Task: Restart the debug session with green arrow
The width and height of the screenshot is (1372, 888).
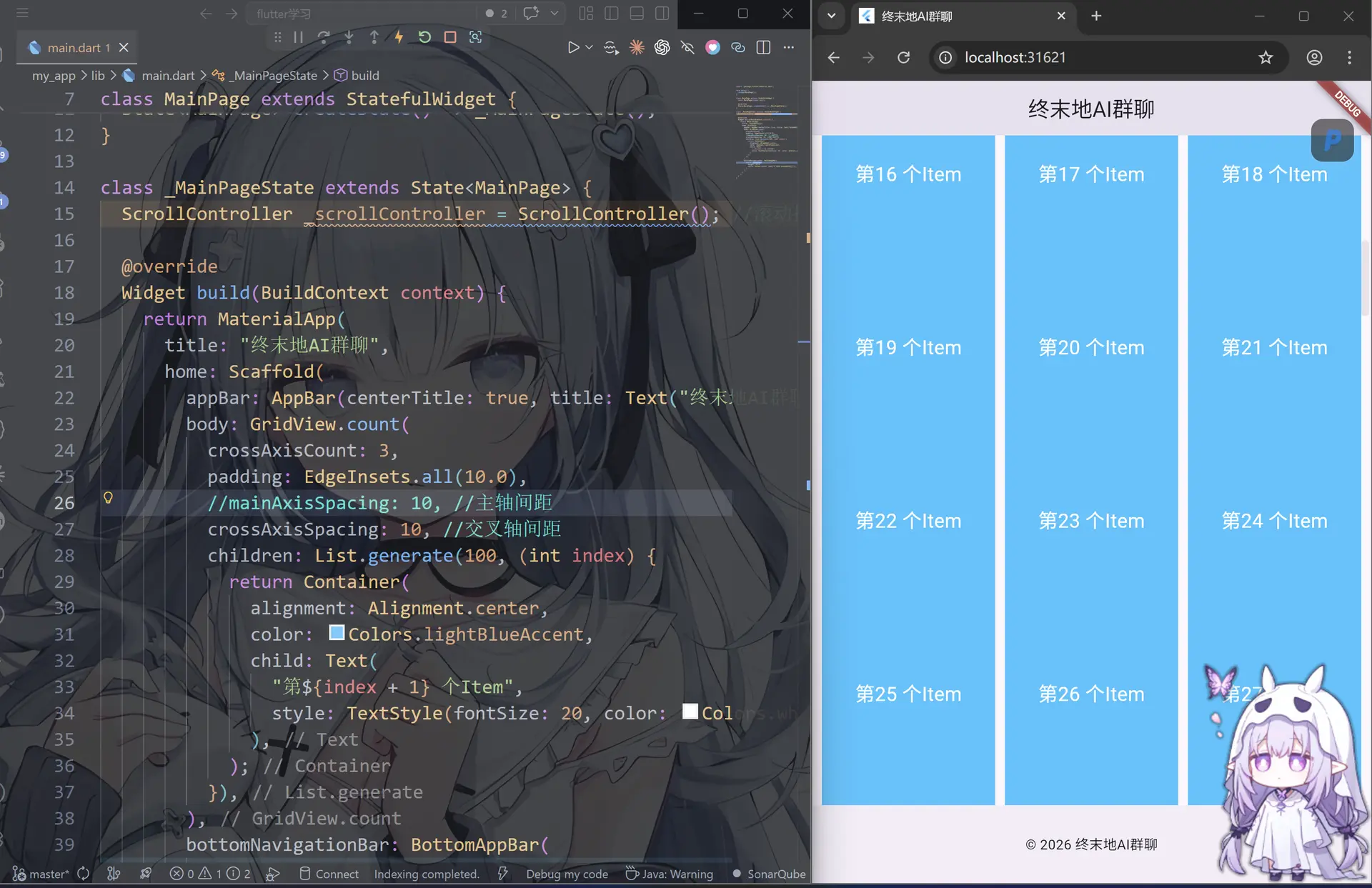Action: [424, 37]
